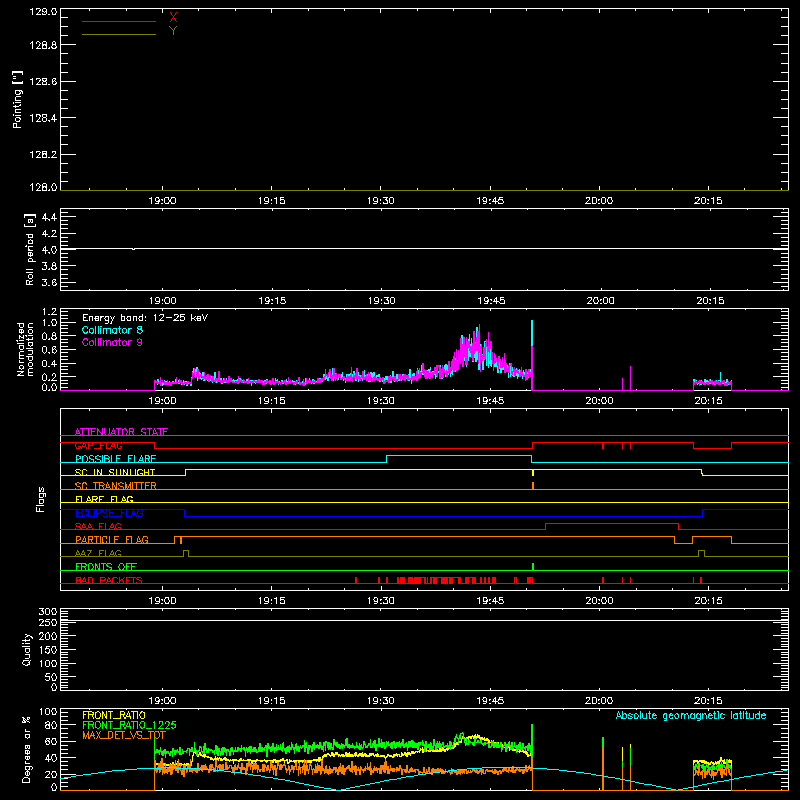Click the 19:30 time label under the Roll period plot
The image size is (800, 800).
tap(382, 301)
